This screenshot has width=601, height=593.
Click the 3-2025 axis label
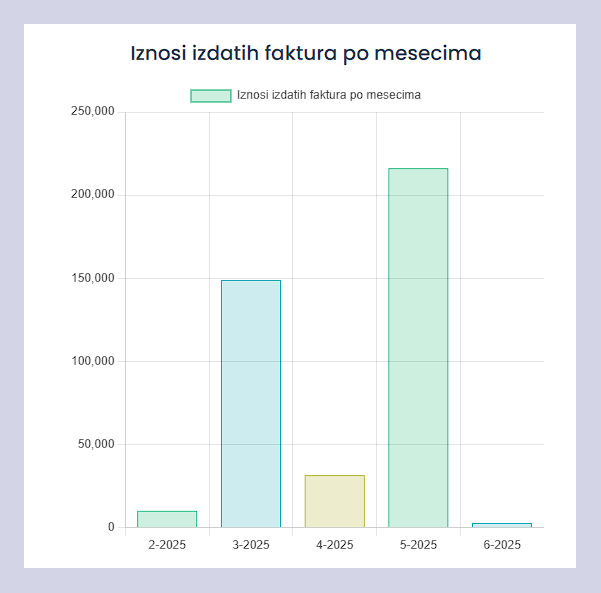point(251,545)
